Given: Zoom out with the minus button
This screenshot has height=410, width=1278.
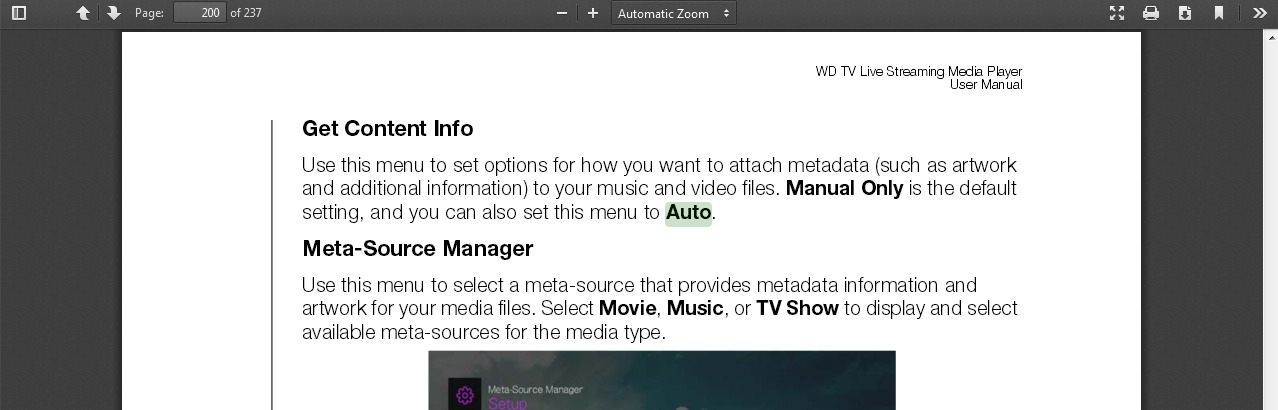Looking at the screenshot, I should 562,13.
